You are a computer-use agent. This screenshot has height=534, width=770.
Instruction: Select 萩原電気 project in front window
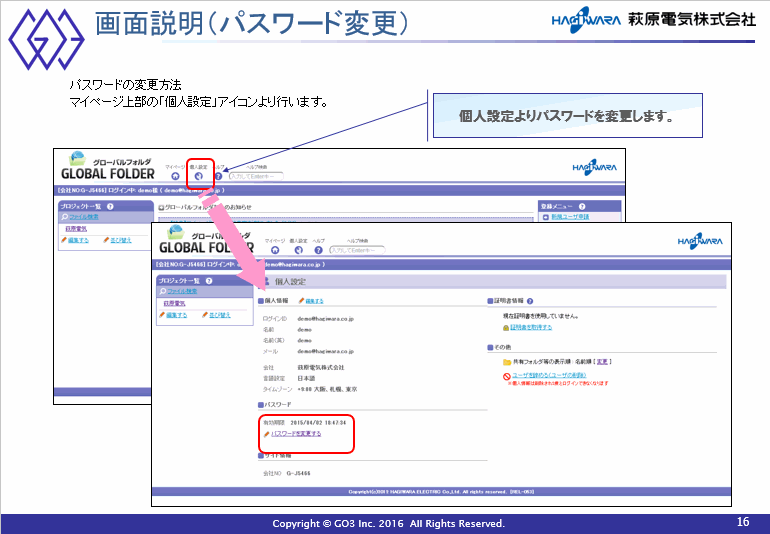[174, 304]
